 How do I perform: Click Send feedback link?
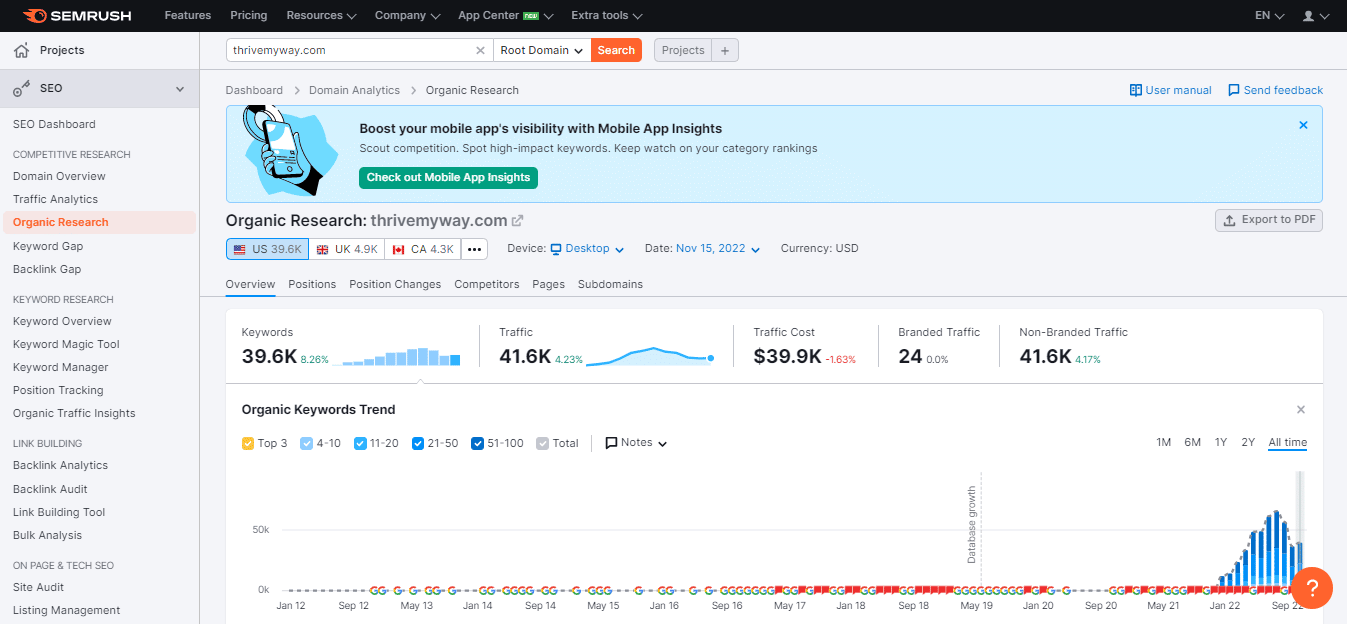(x=1275, y=90)
